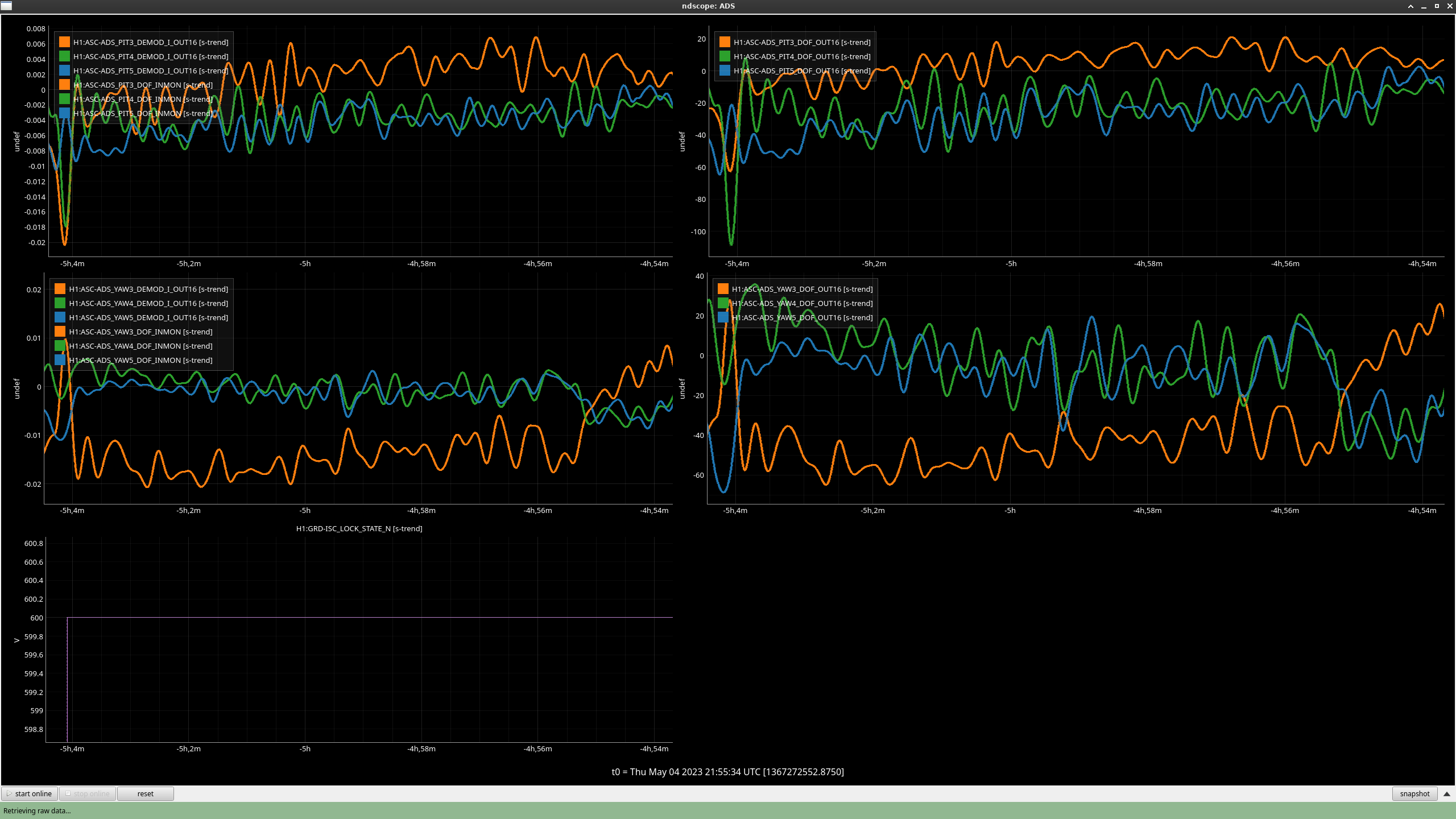Toggle the H1:ASC-ADS_YAW3_DOF_INMON legend entry
The height and width of the screenshot is (819, 1456).
point(140,332)
